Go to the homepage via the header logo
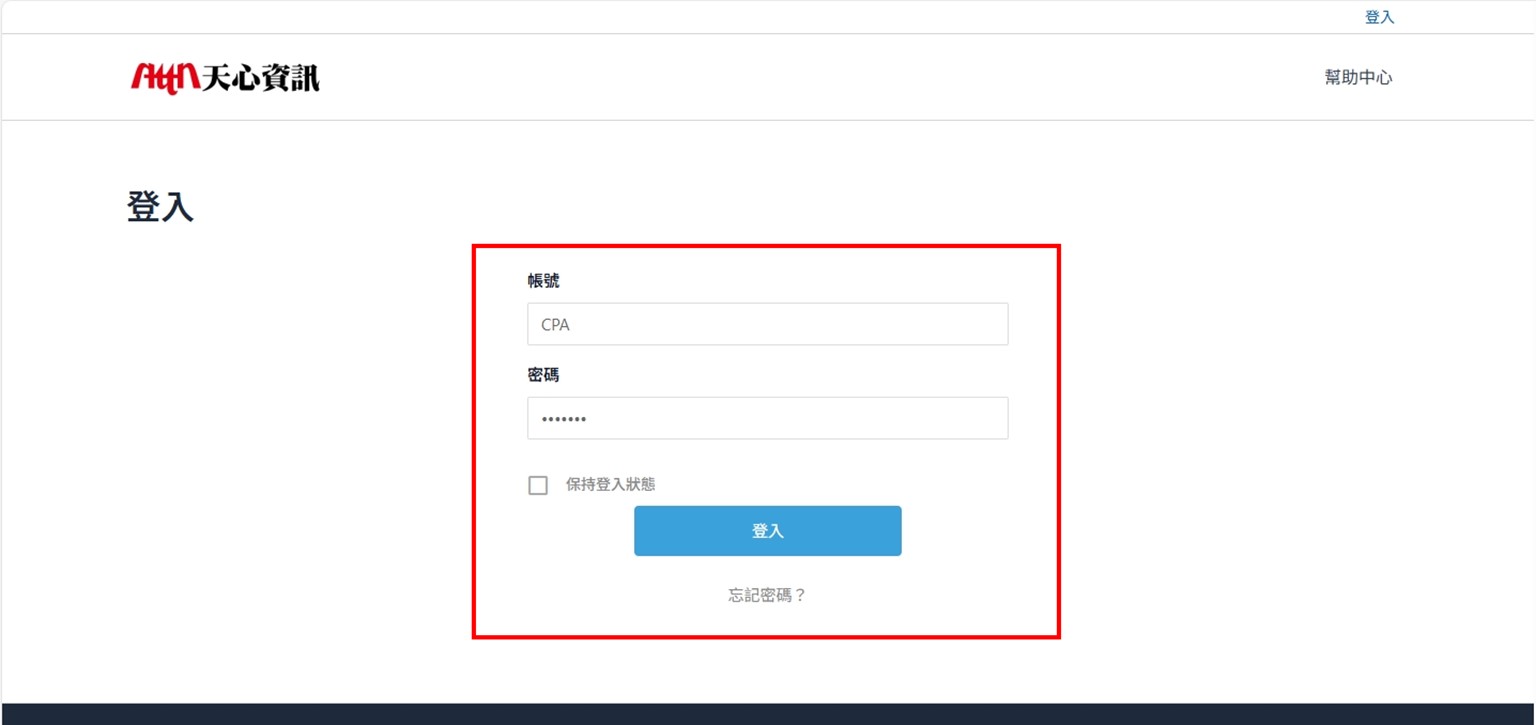Viewport: 1536px width, 725px height. (225, 78)
